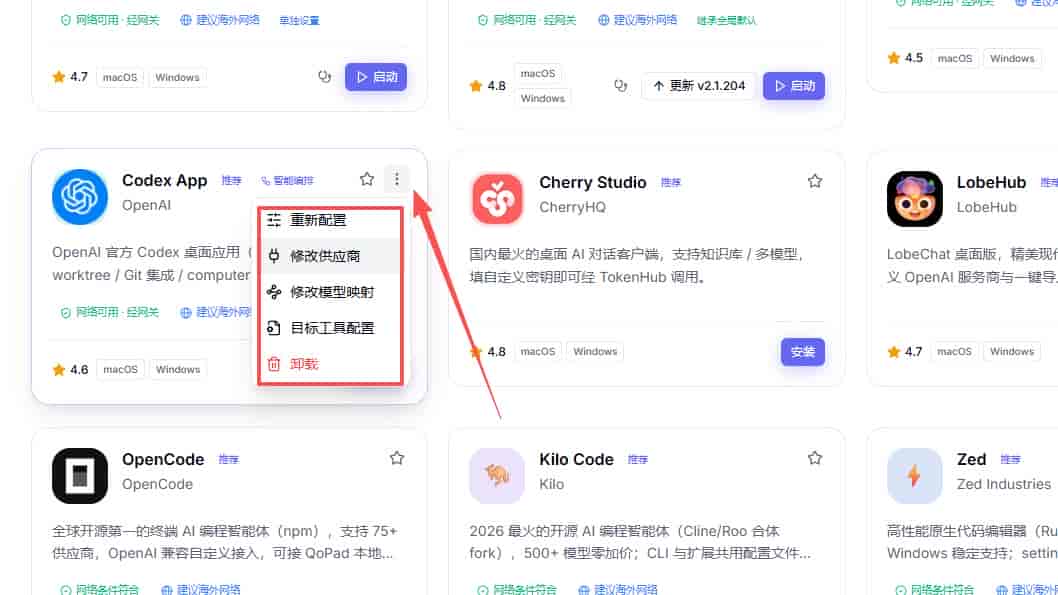Click 推荐 badge beside Cherry Studio title
1058x595 pixels.
click(x=671, y=182)
